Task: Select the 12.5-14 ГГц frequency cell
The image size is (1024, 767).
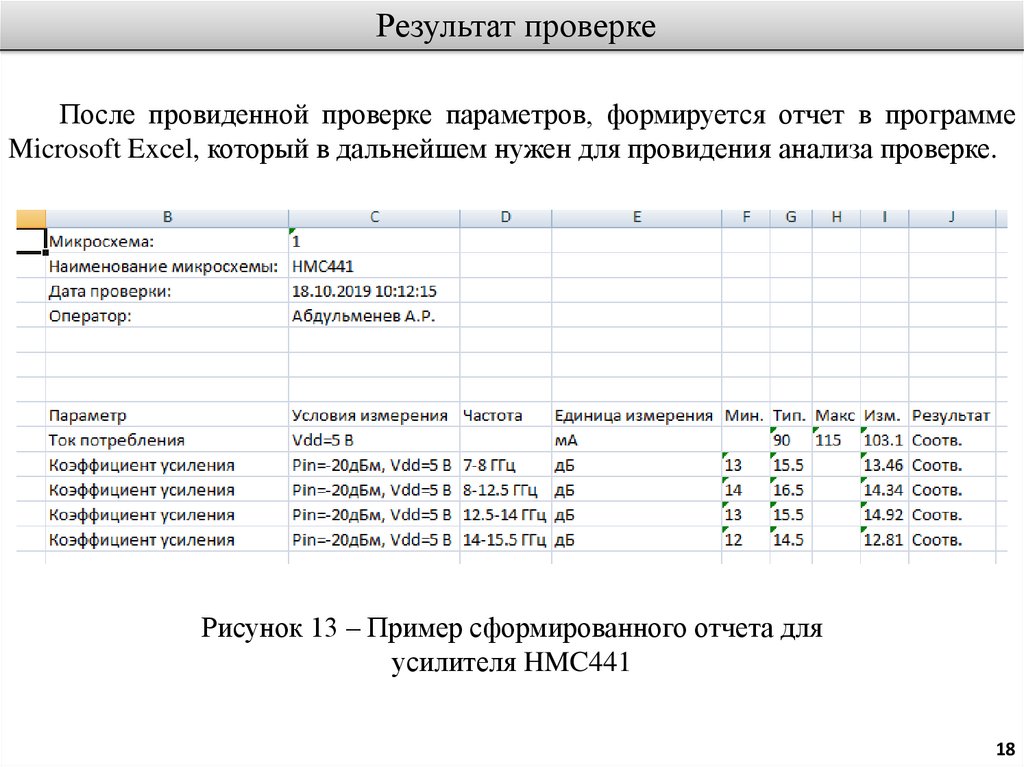Action: coord(504,515)
